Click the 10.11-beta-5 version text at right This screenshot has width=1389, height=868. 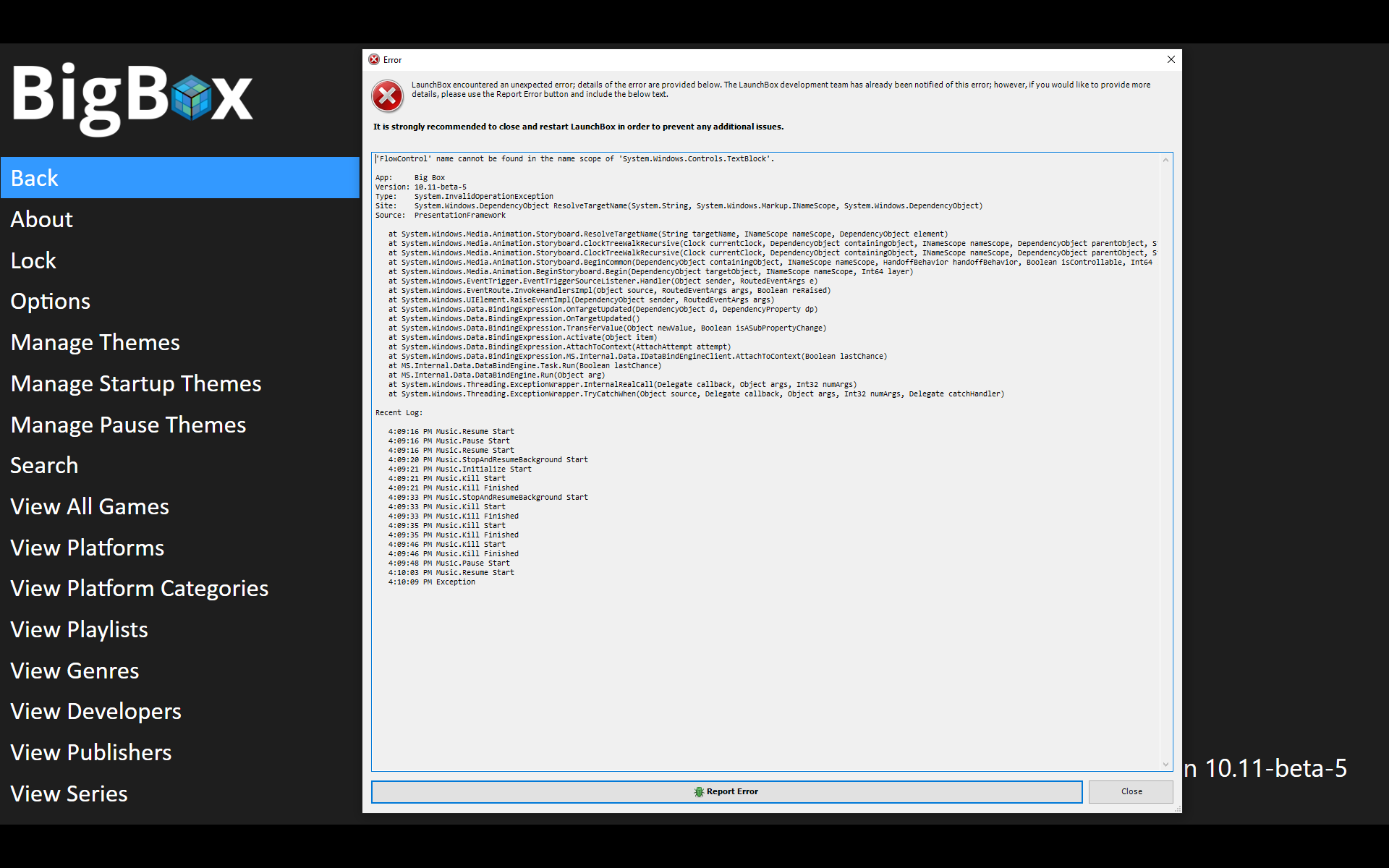click(1275, 768)
